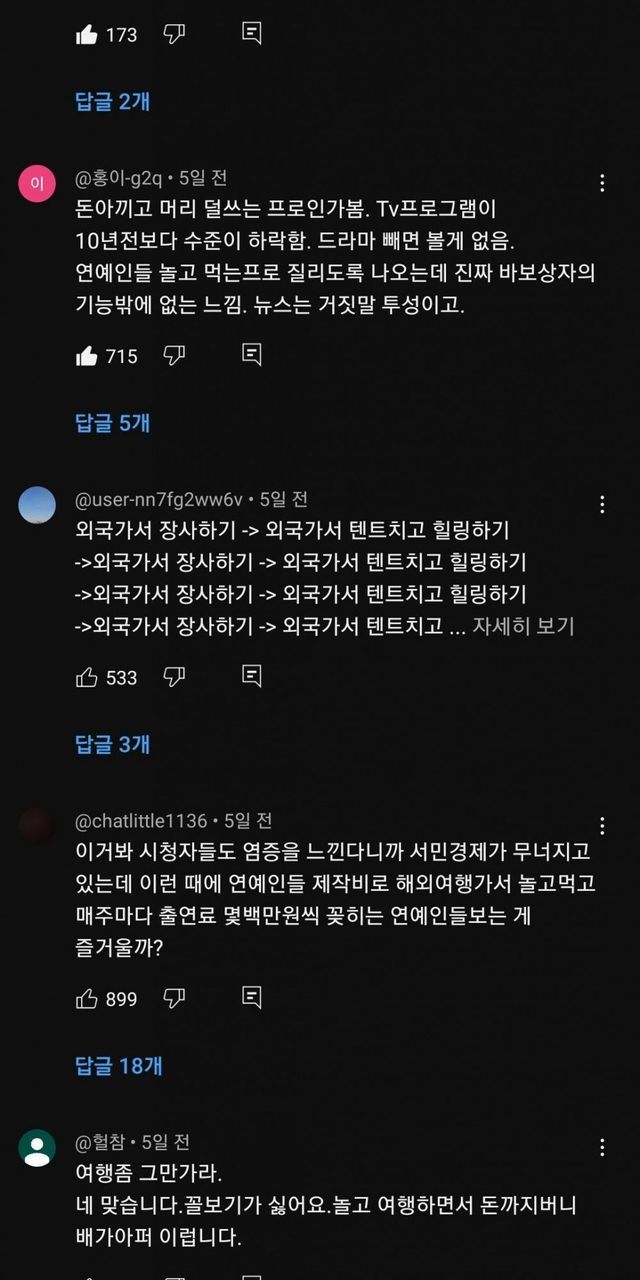Reply to the 899-likes comment
The width and height of the screenshot is (640, 1280).
[x=252, y=998]
